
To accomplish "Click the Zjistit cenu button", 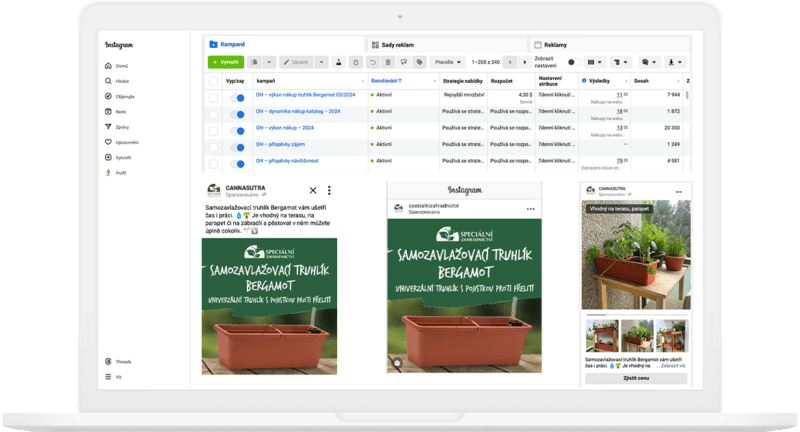I will point(635,378).
